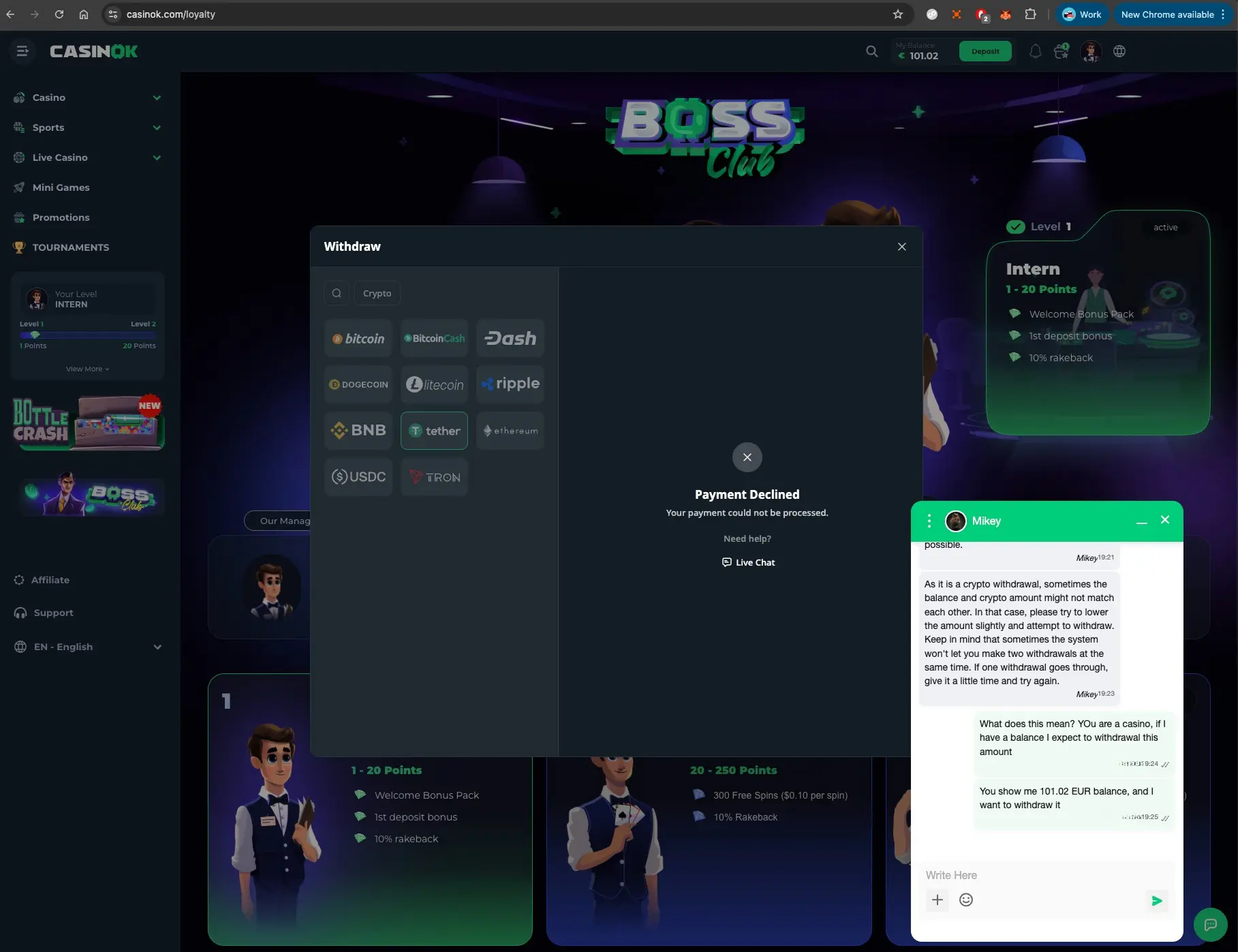Expand the Live Casino sidebar chevron
Viewport: 1238px width, 952px height.
tap(157, 157)
